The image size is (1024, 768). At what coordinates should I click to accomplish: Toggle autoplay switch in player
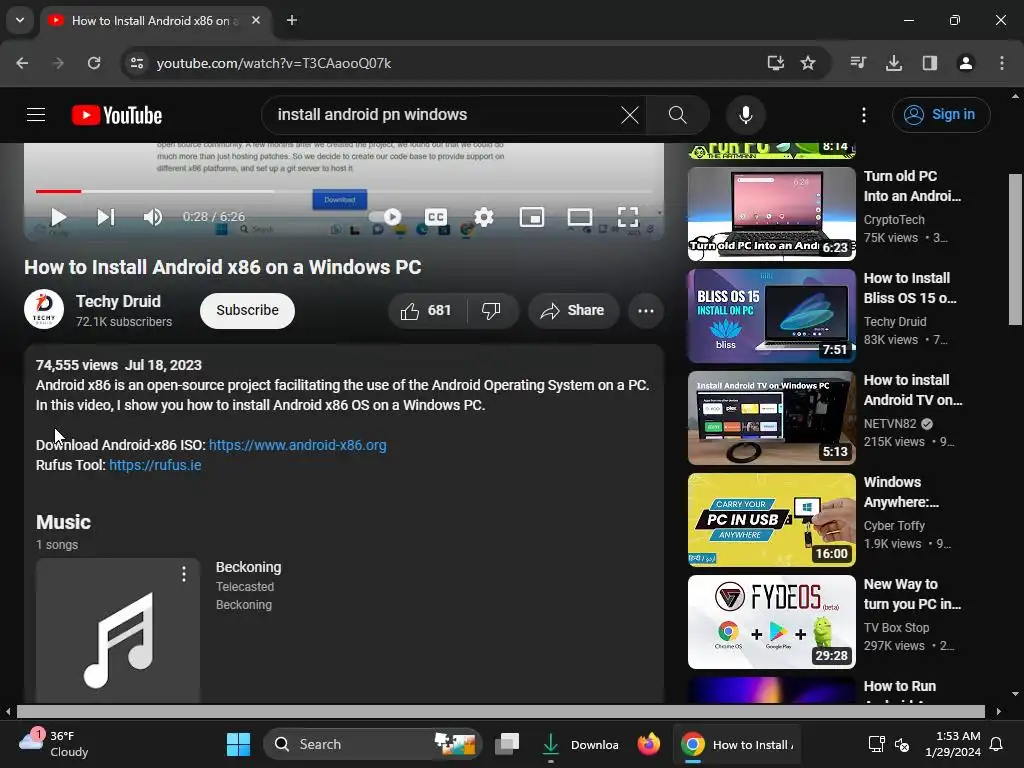click(385, 217)
